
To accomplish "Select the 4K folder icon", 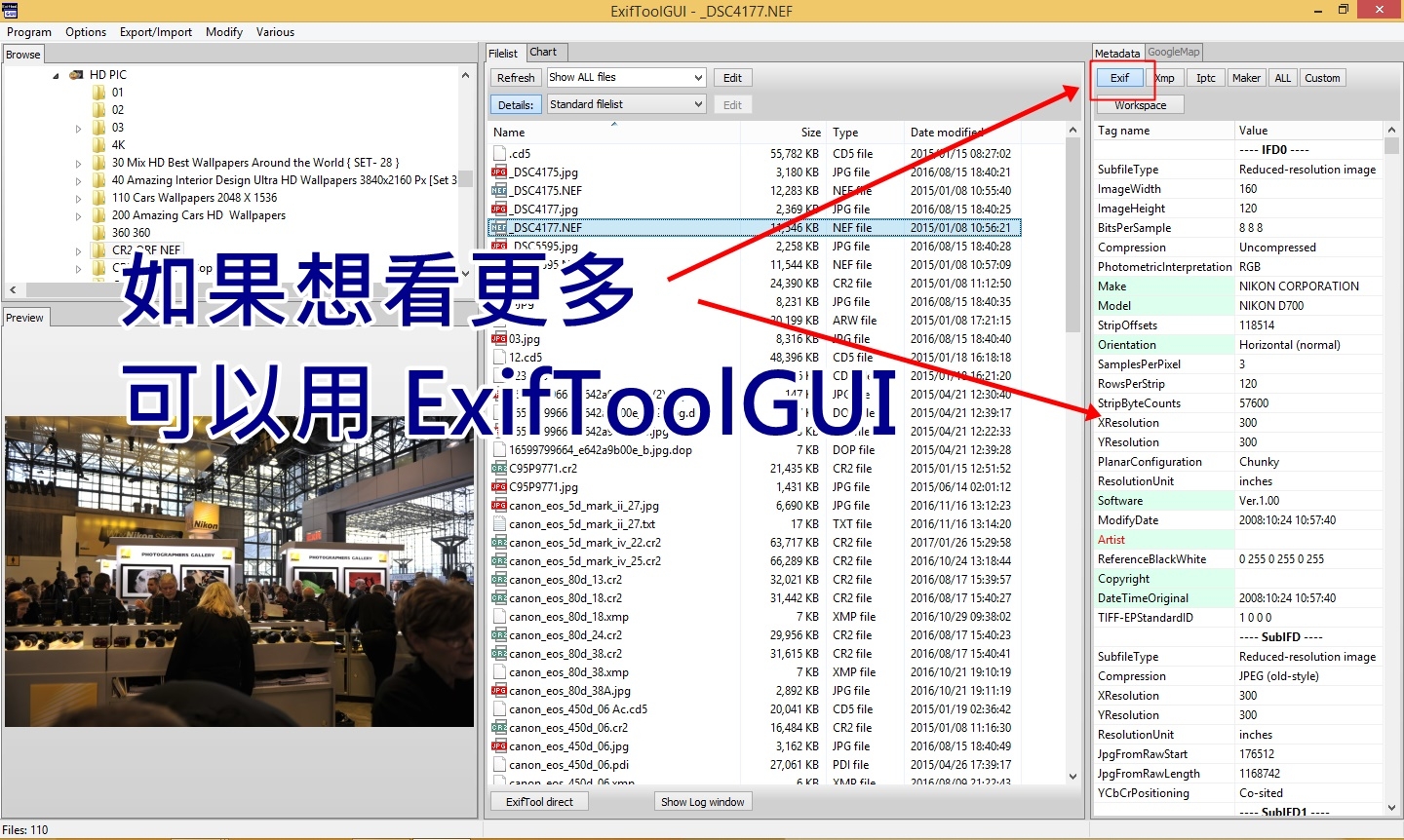I will (98, 145).
